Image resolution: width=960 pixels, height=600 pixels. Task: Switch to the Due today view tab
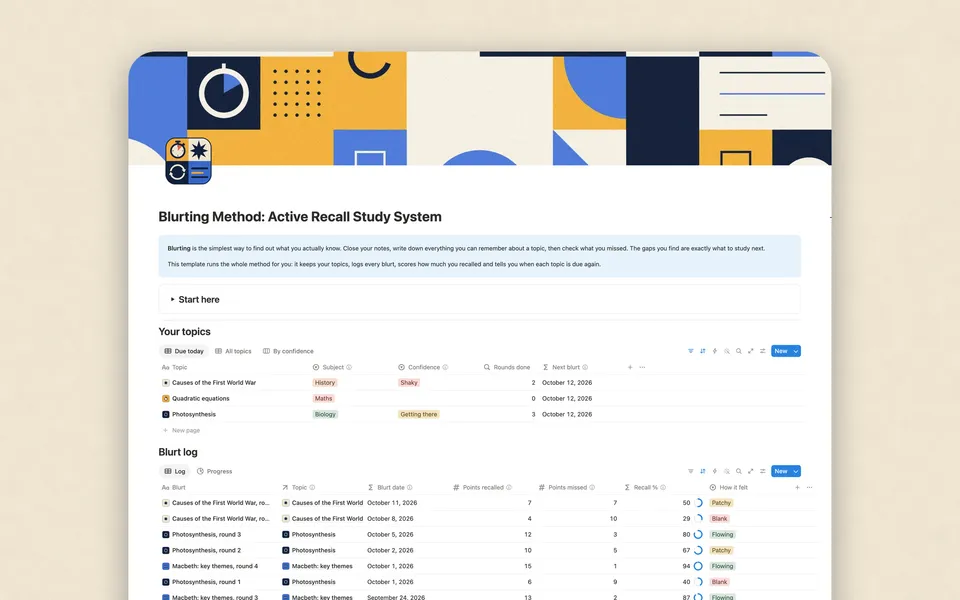[x=184, y=351]
